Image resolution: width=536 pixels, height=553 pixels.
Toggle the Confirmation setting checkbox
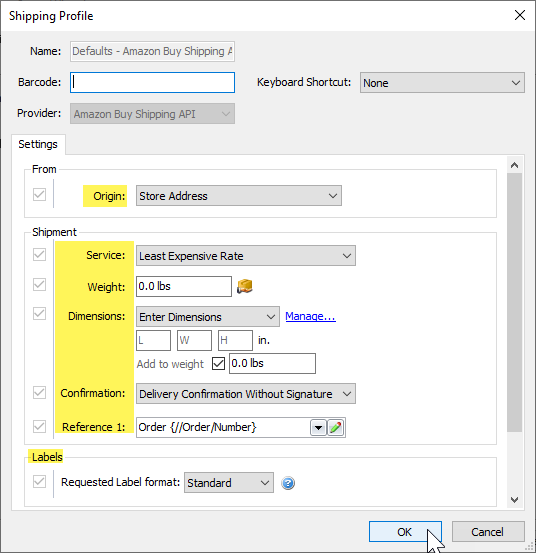tap(39, 392)
